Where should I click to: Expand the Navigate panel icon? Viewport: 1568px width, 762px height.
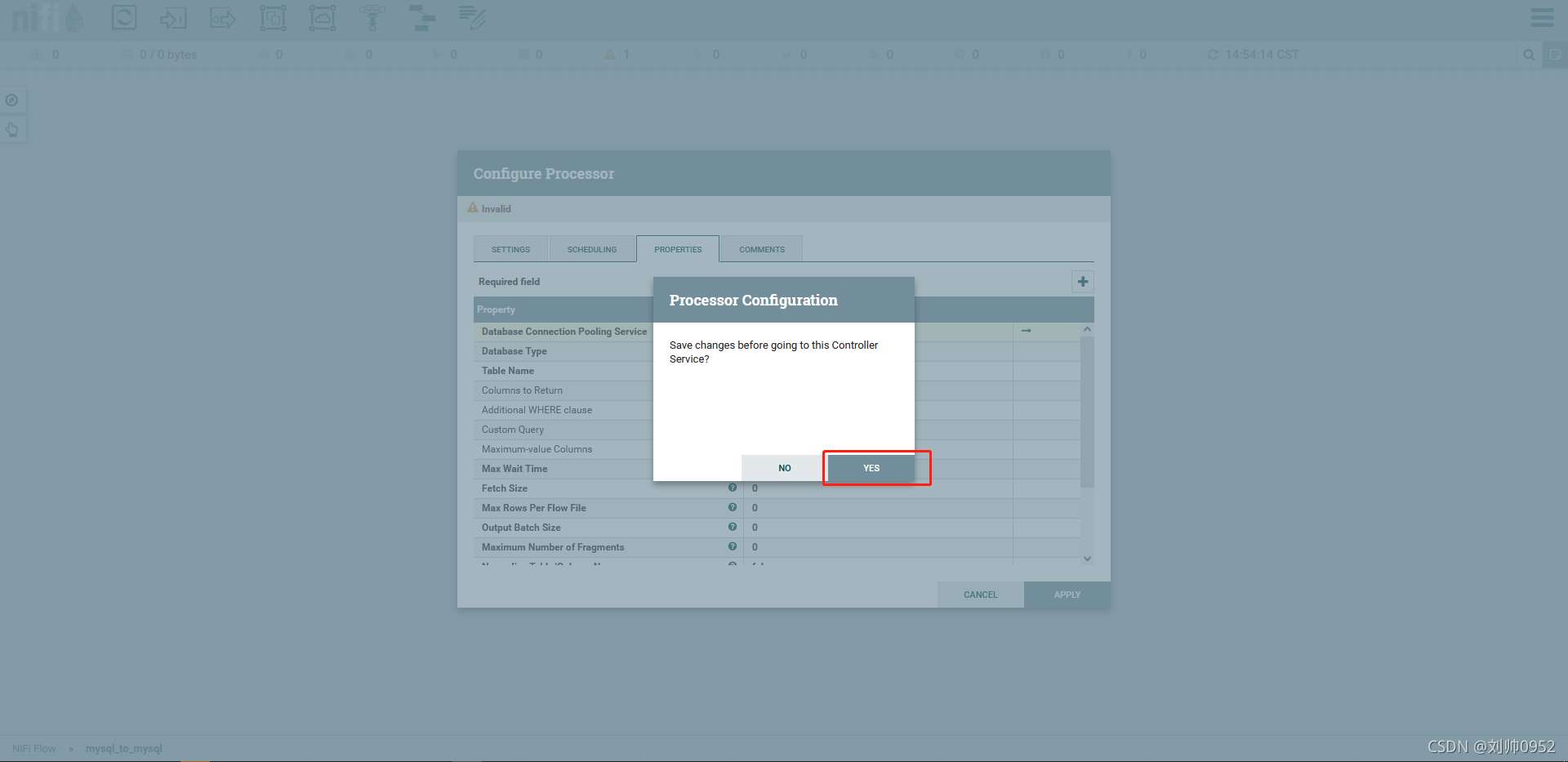coord(12,100)
